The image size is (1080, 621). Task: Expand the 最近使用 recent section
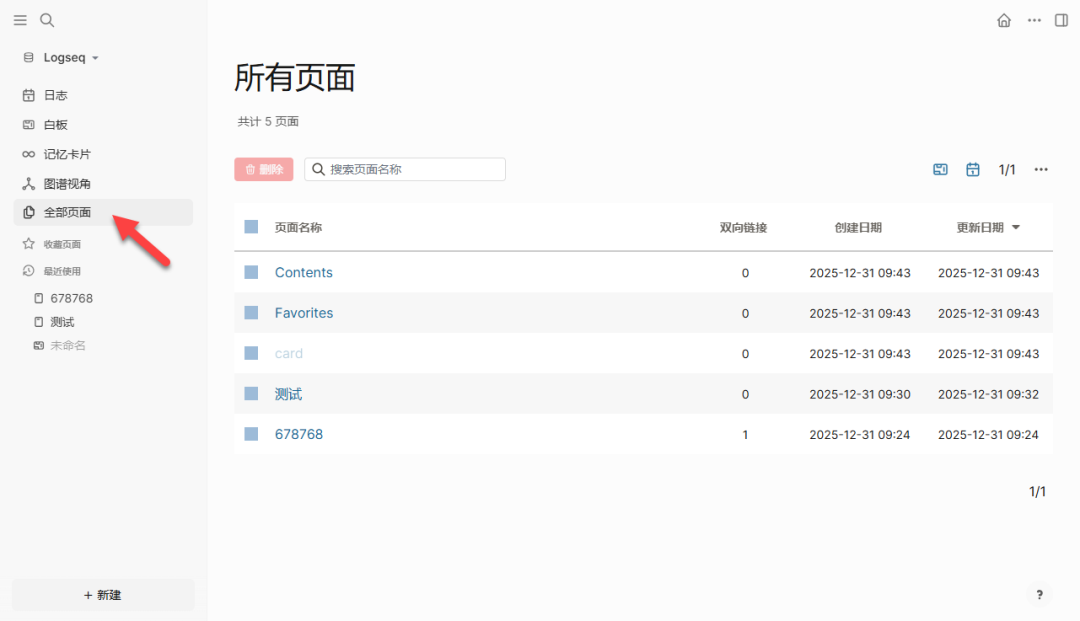[x=58, y=270]
